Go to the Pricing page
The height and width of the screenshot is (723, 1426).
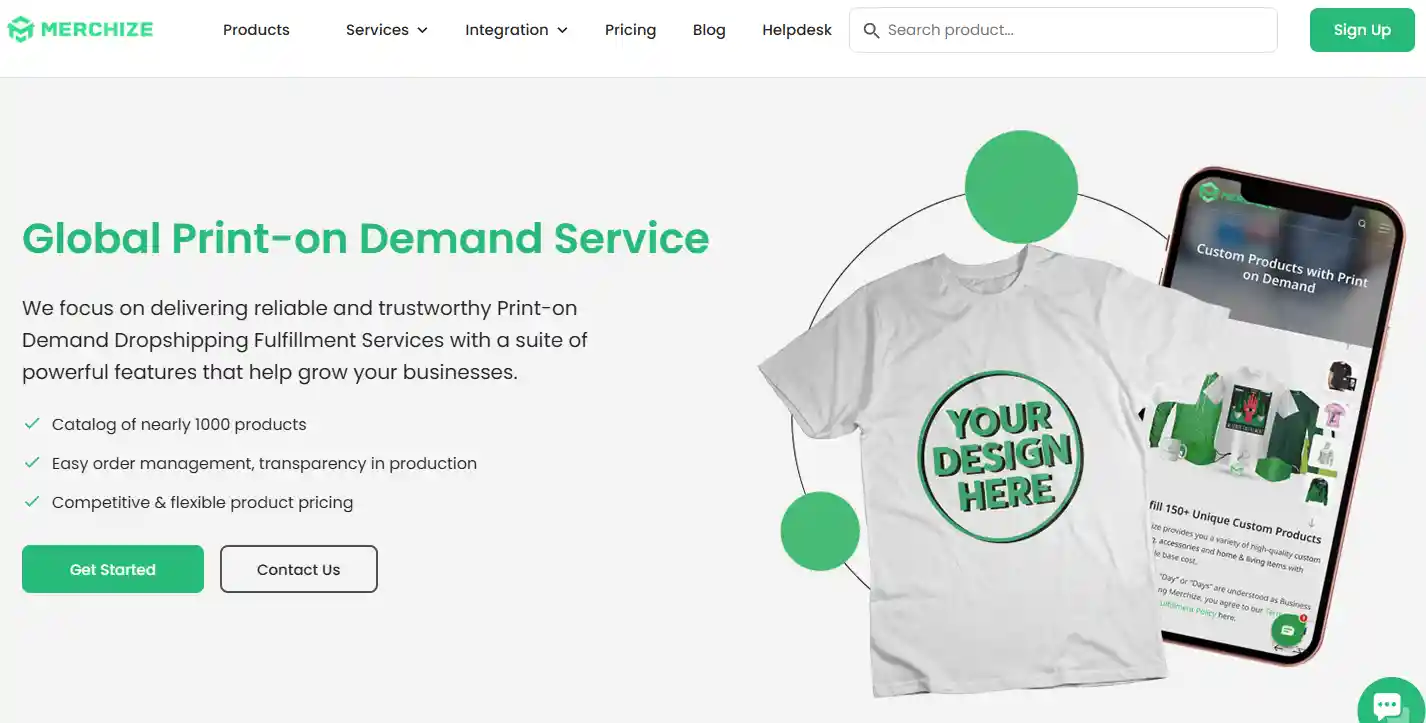[630, 30]
